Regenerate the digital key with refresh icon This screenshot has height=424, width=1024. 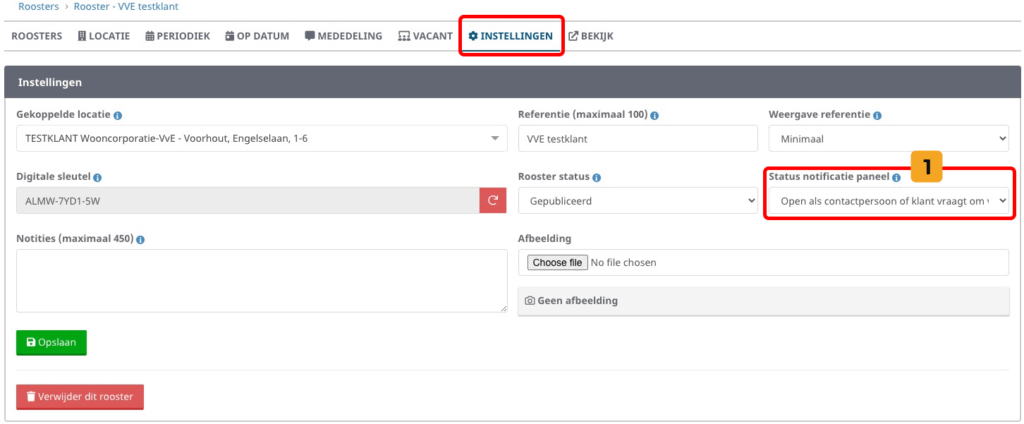[x=493, y=201]
